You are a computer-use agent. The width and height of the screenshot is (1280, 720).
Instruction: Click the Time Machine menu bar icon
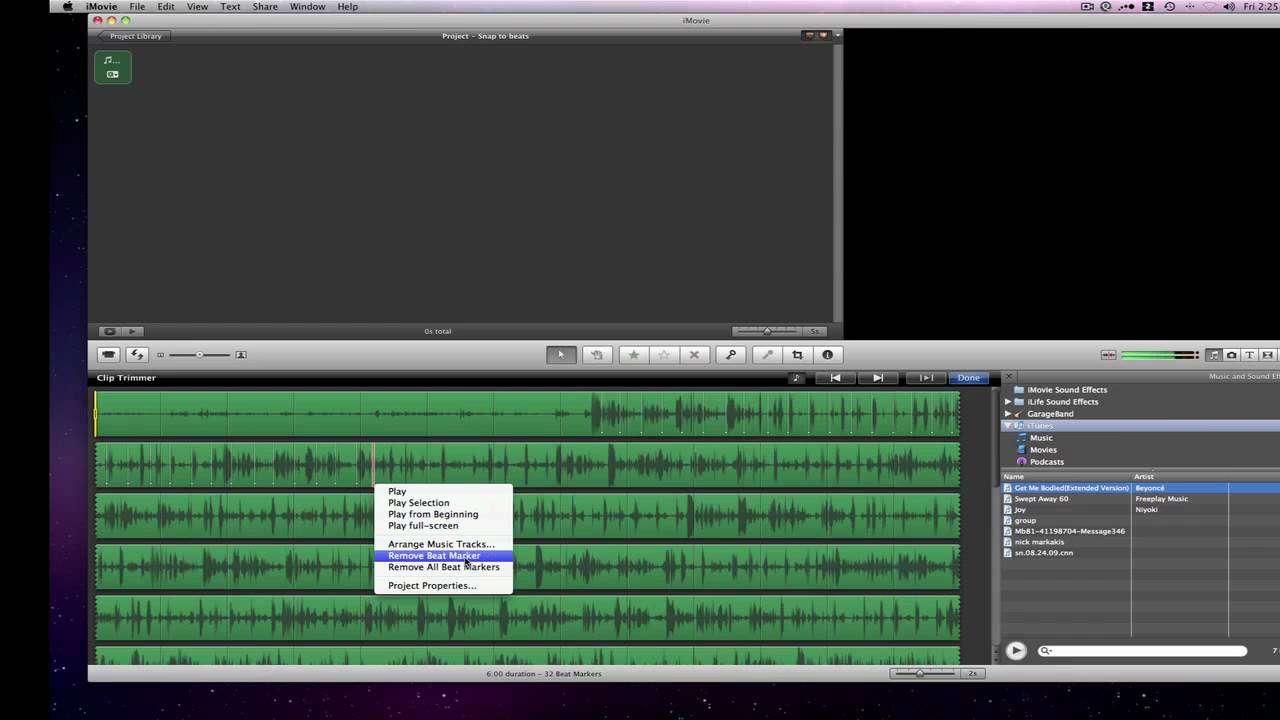coord(1169,7)
